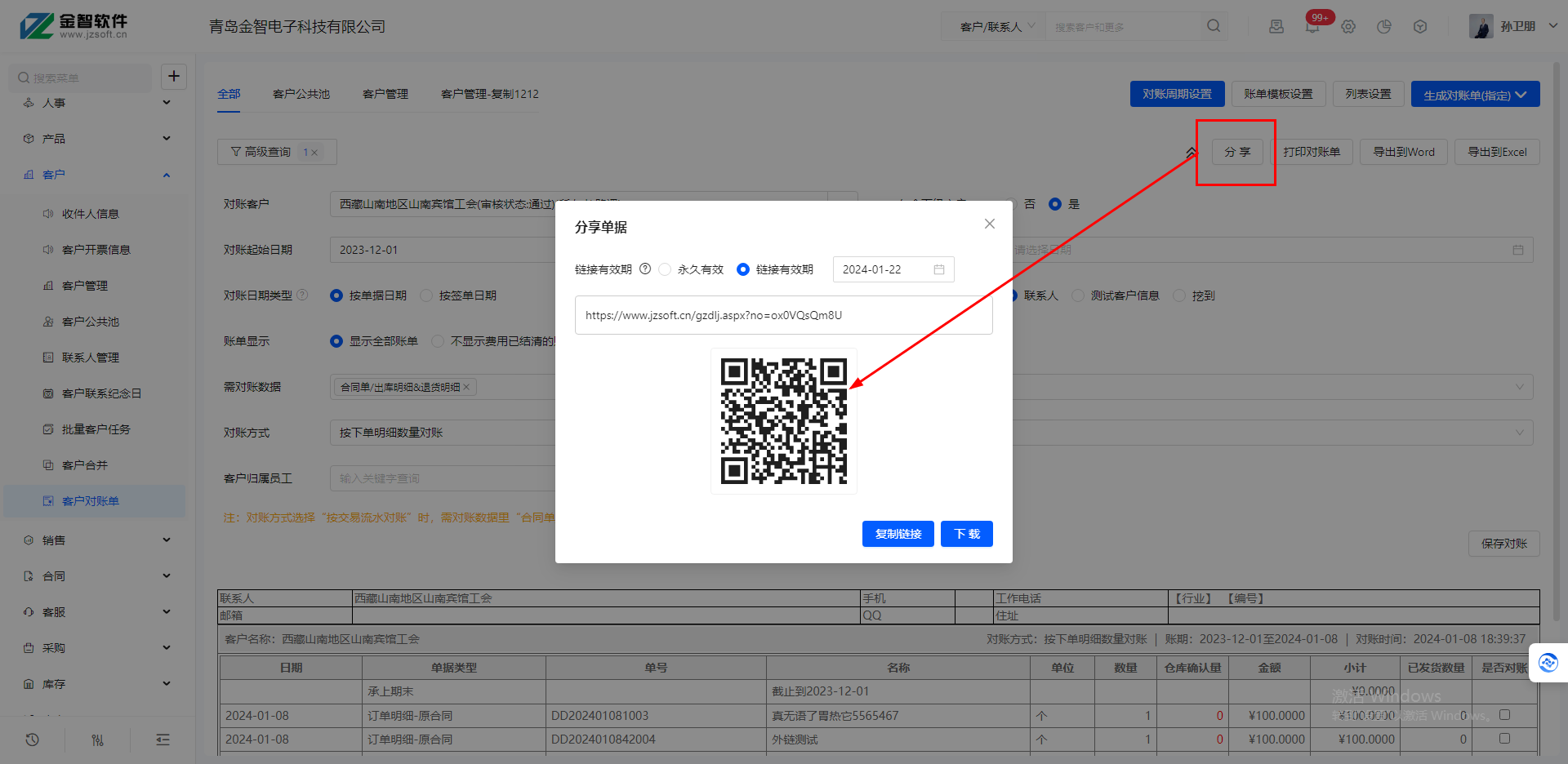The width and height of the screenshot is (1568, 764).
Task: Open 收件人信息 in the sidebar
Action: pyautogui.click(x=91, y=214)
